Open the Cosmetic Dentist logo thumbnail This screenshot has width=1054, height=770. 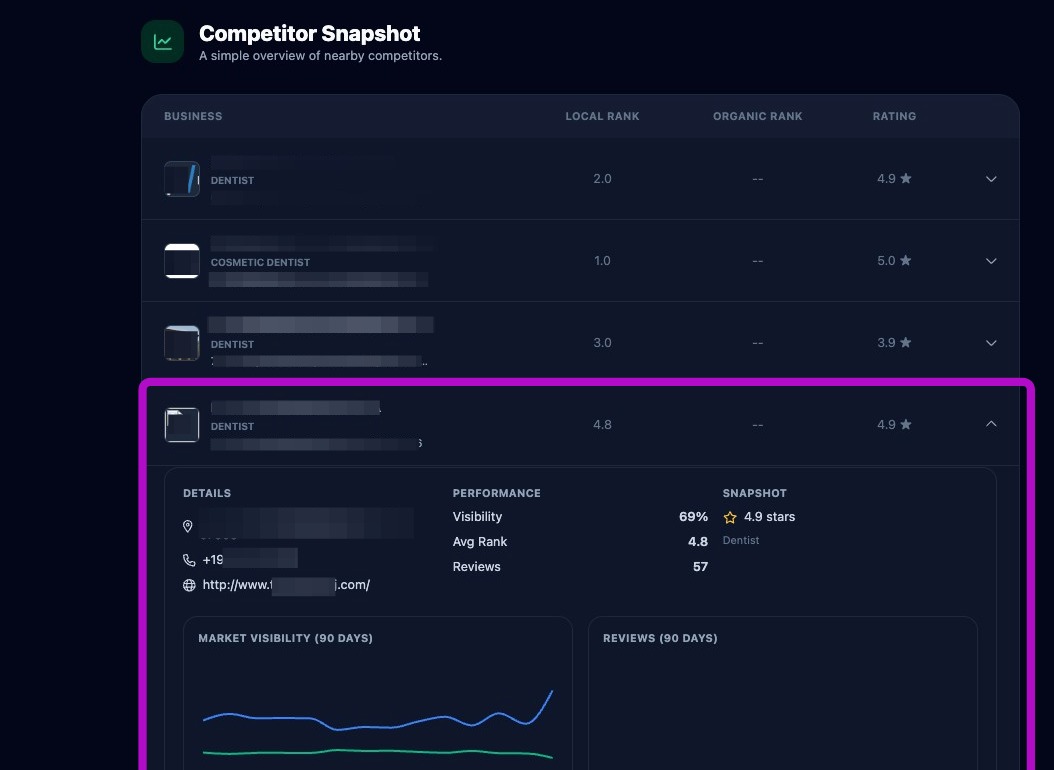click(182, 261)
